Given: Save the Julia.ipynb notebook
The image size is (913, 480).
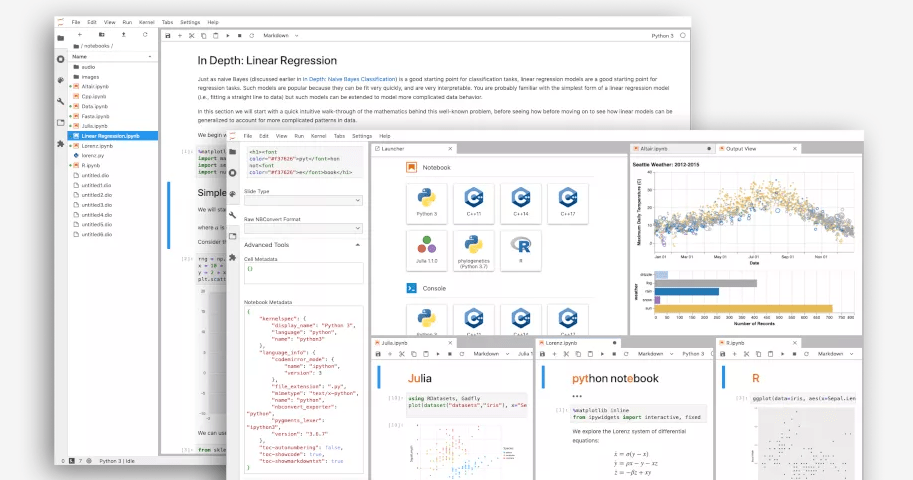Looking at the screenshot, I should [x=378, y=354].
